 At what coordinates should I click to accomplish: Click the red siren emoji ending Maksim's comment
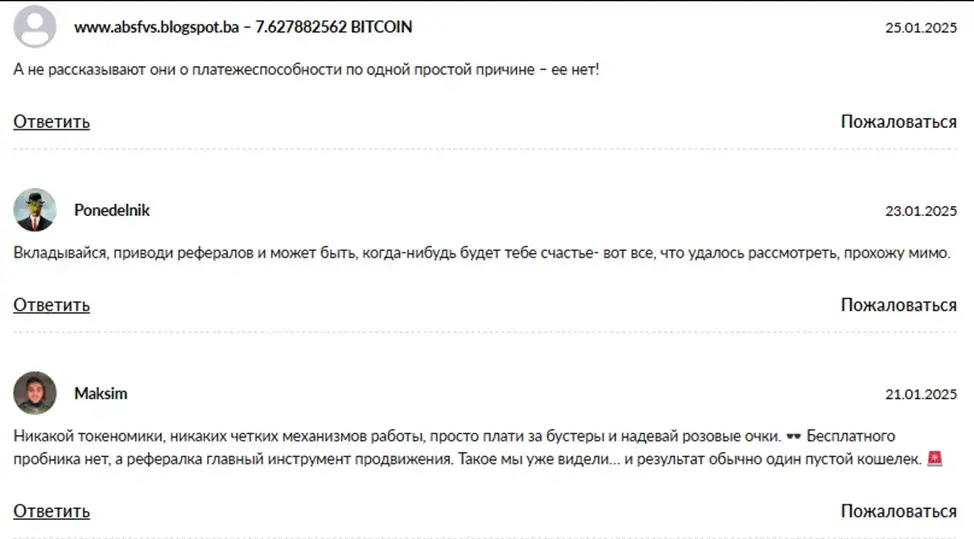[934, 458]
